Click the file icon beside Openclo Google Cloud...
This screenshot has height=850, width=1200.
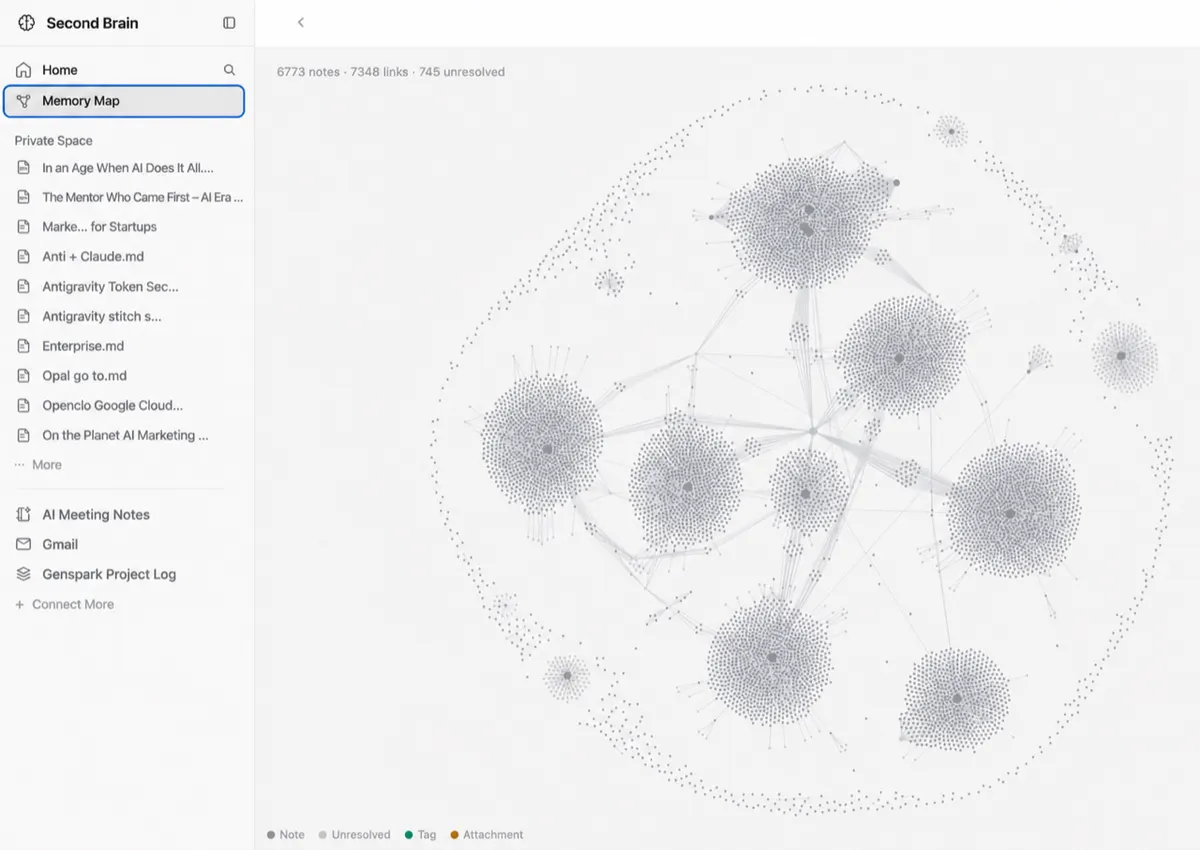[24, 406]
